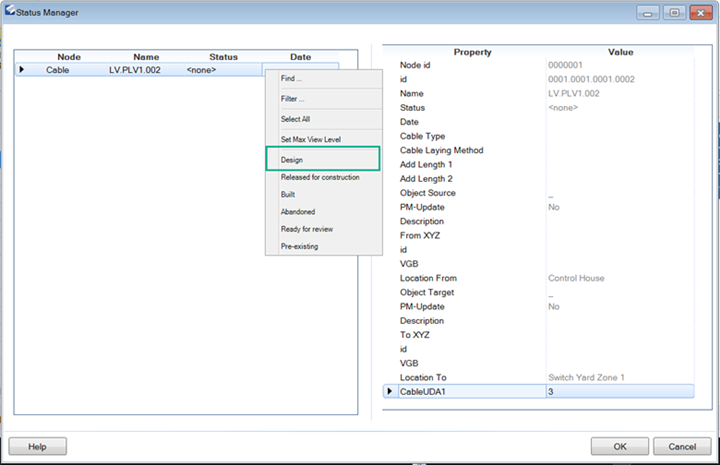This screenshot has height=465, width=720.
Task: Open Help for Status Manager
Action: (x=38, y=446)
